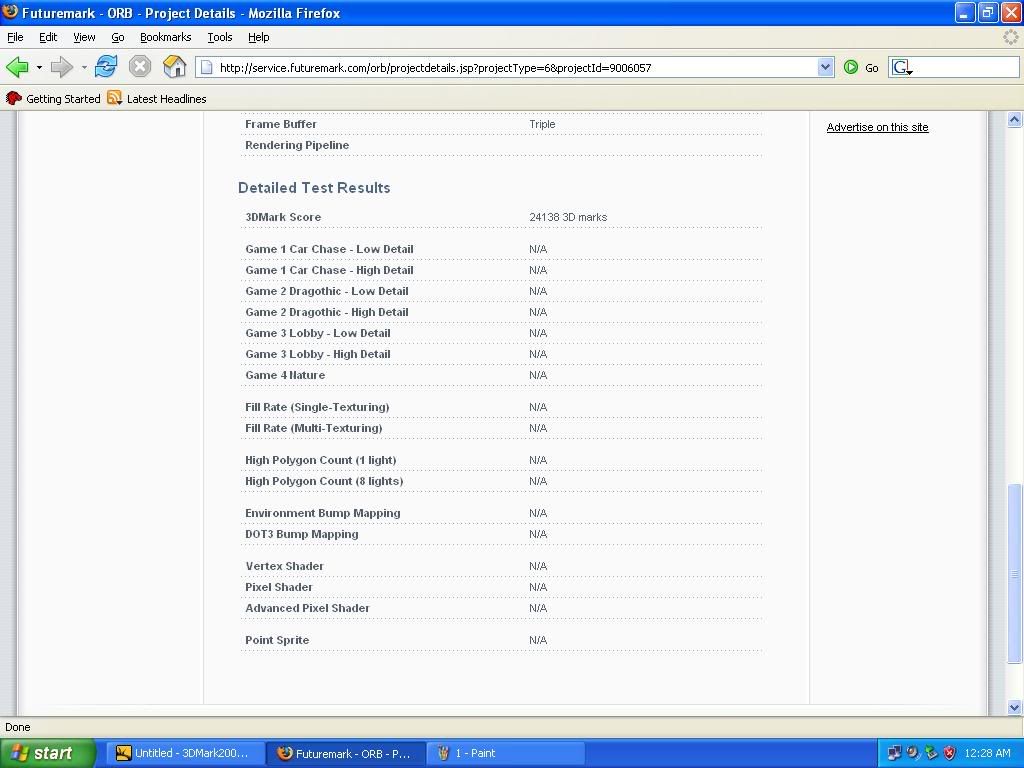Click the grey Forward arrow button
Viewport: 1024px width, 768px height.
tap(61, 67)
